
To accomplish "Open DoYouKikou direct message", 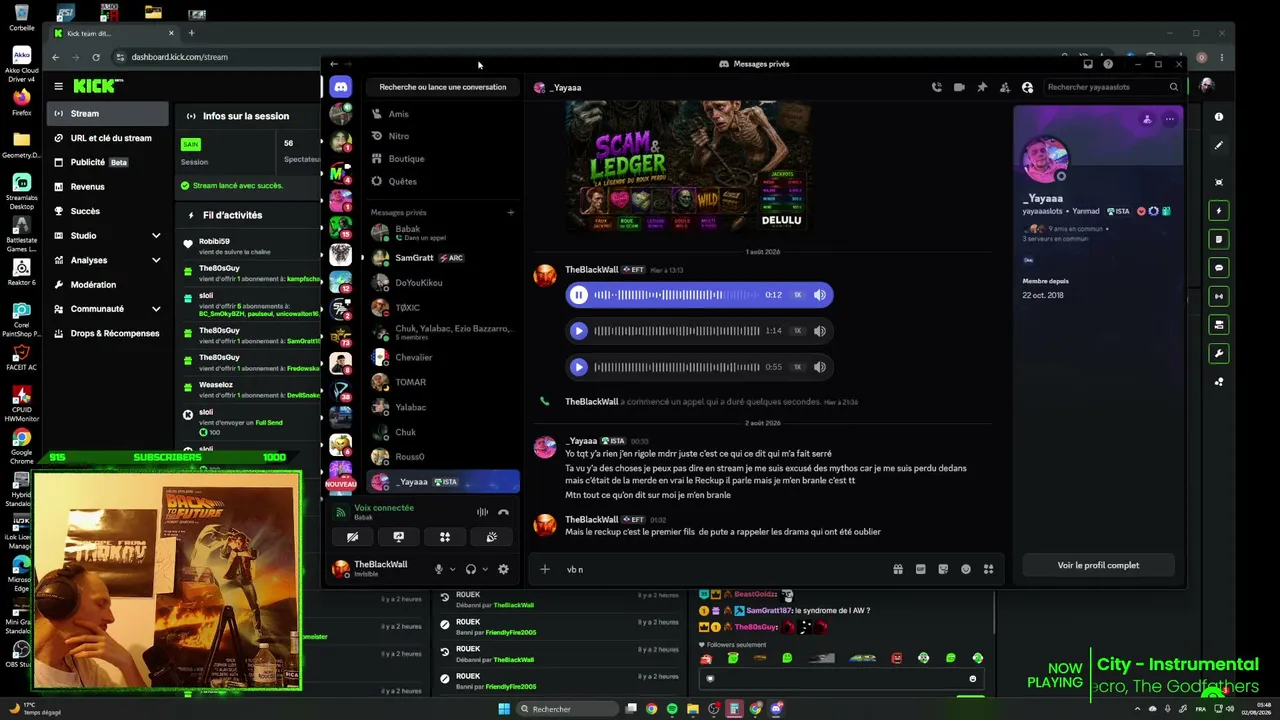I will click(443, 283).
